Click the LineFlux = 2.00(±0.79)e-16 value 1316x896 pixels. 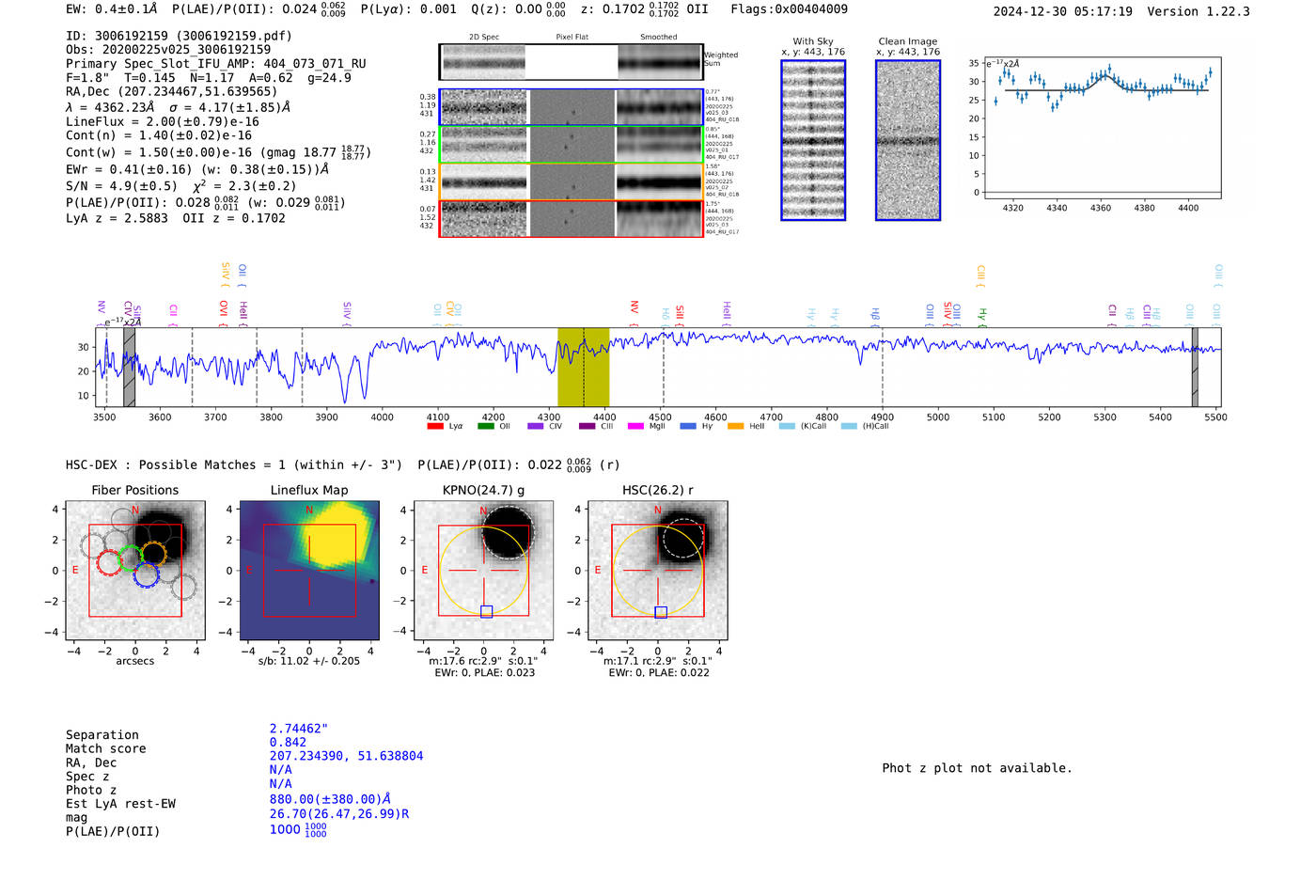(163, 121)
